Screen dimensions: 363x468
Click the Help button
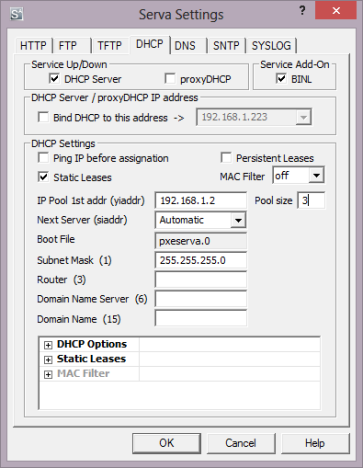315,443
